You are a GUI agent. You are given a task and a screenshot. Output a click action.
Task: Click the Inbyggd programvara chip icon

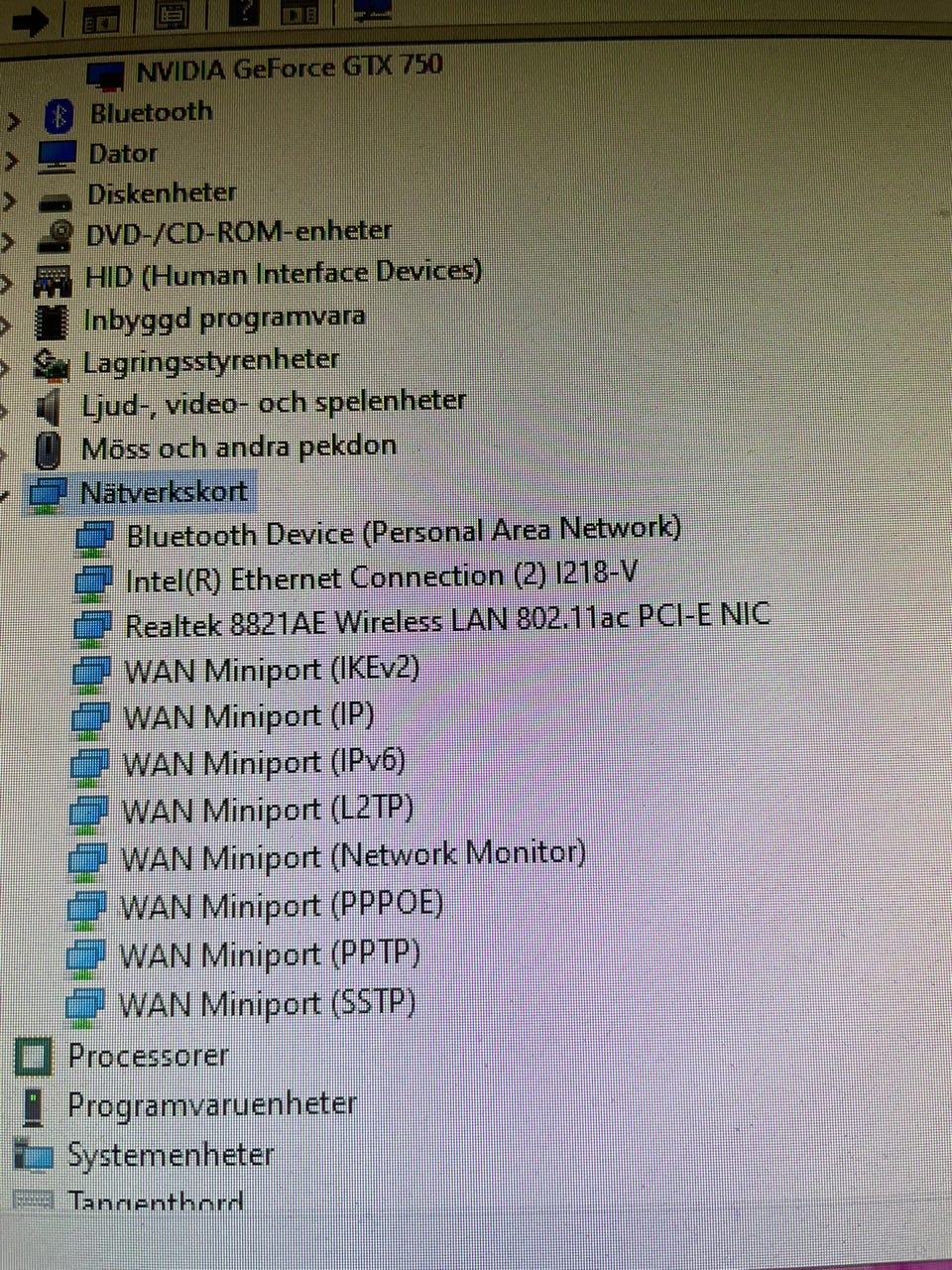point(53,322)
